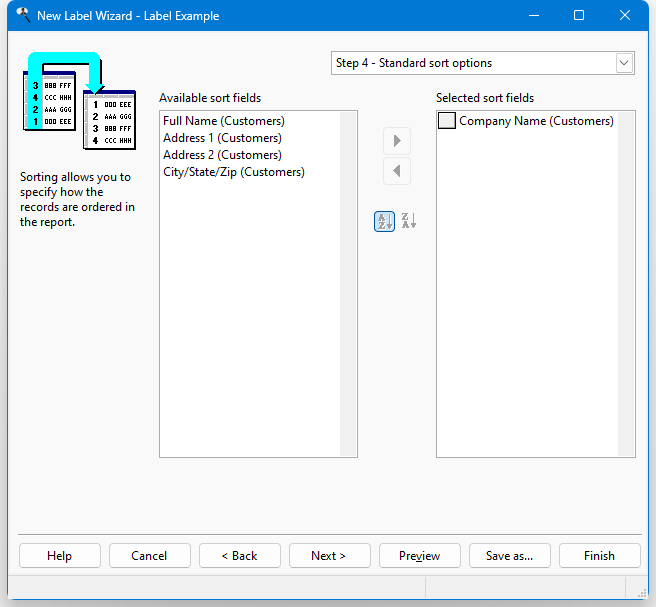Finish the label wizard

click(600, 556)
